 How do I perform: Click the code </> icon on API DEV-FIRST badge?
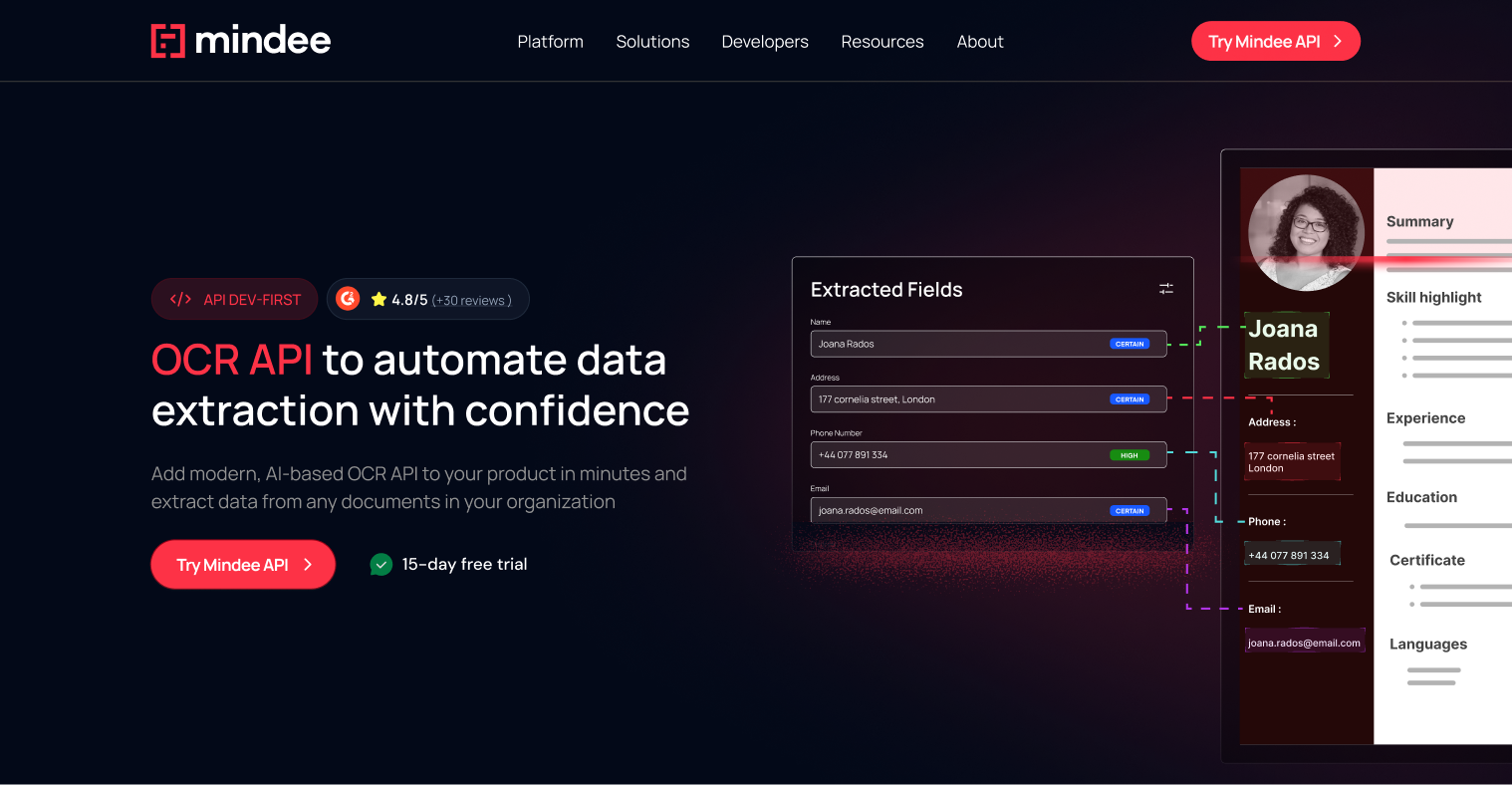coord(180,298)
